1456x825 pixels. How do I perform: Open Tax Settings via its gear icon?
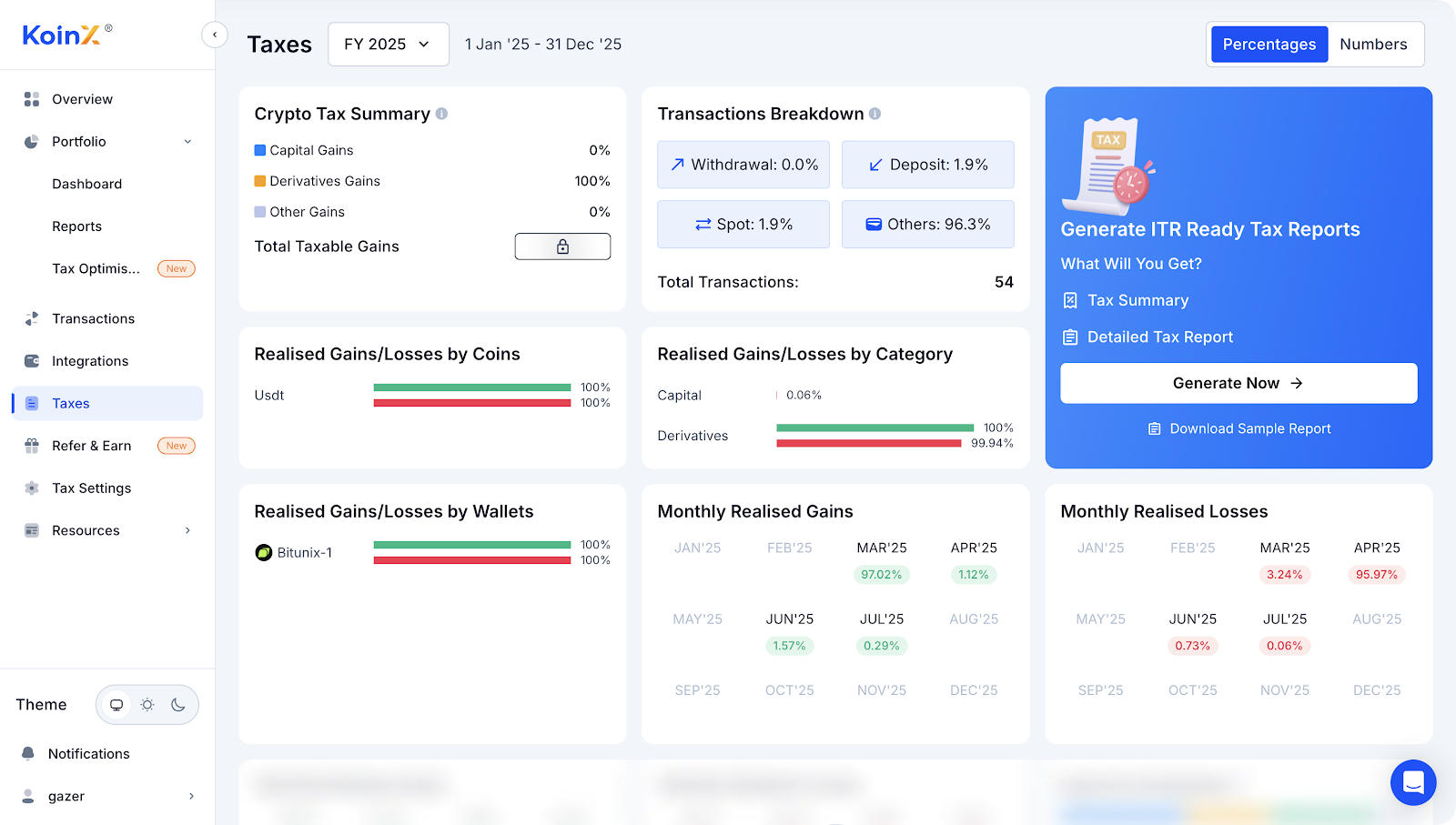[31, 488]
